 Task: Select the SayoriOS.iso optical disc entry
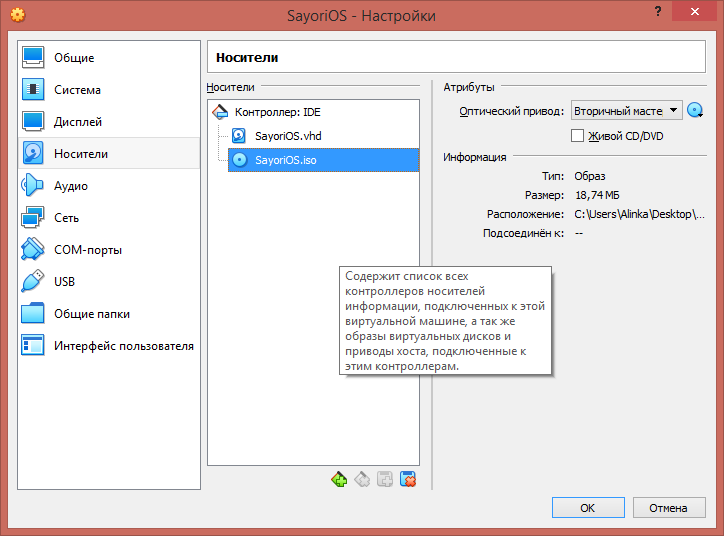323,160
